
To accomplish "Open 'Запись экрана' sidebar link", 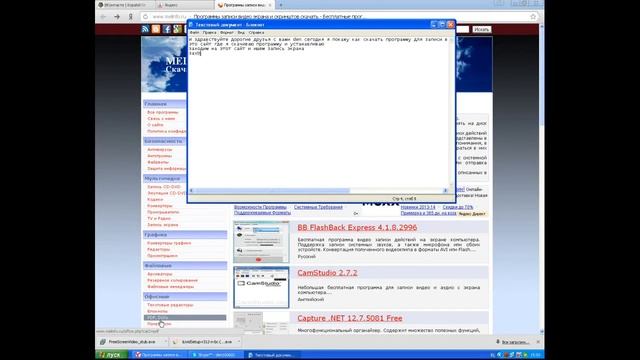I will click(x=162, y=224).
